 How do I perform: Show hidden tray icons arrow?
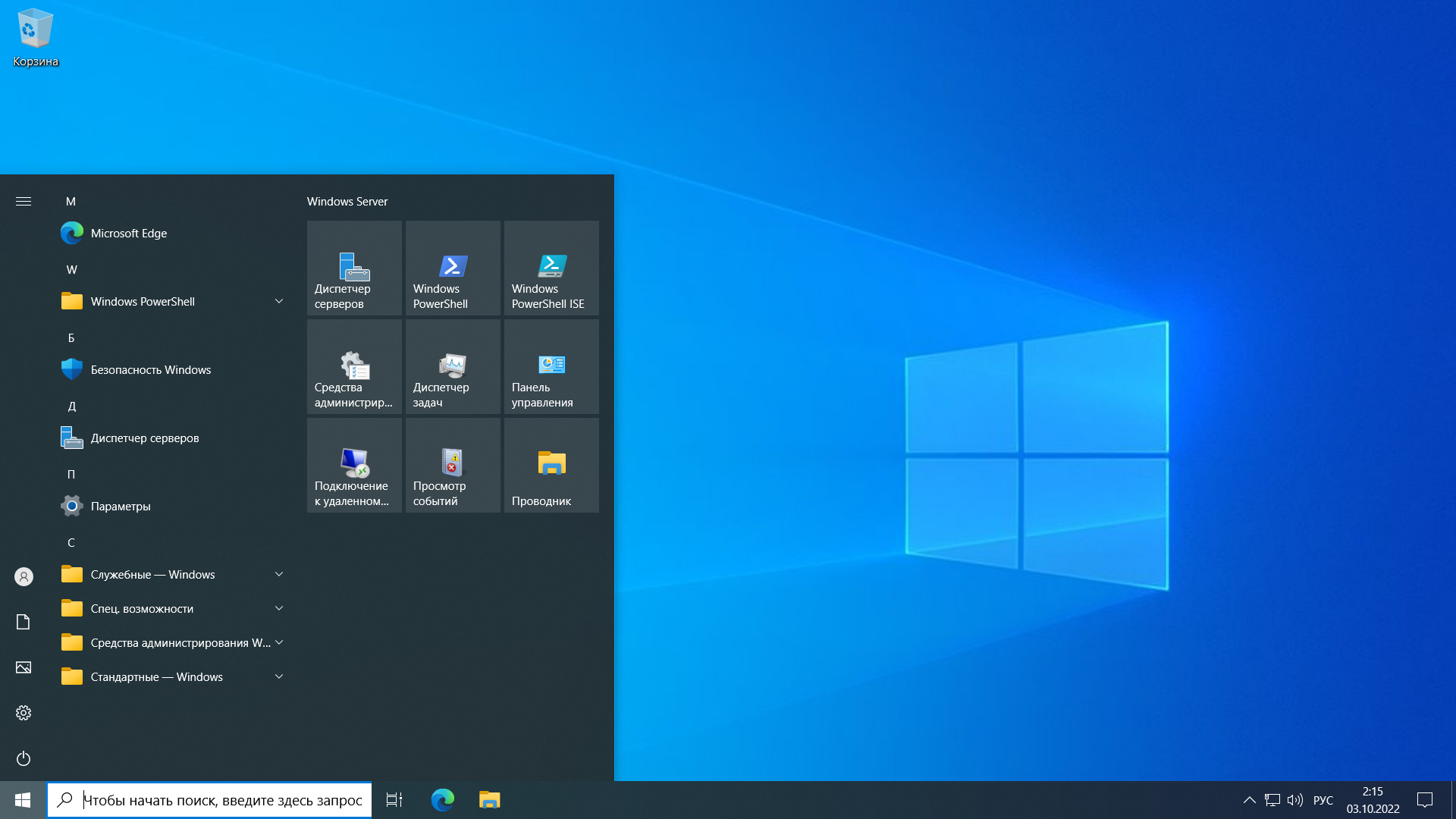1250,800
